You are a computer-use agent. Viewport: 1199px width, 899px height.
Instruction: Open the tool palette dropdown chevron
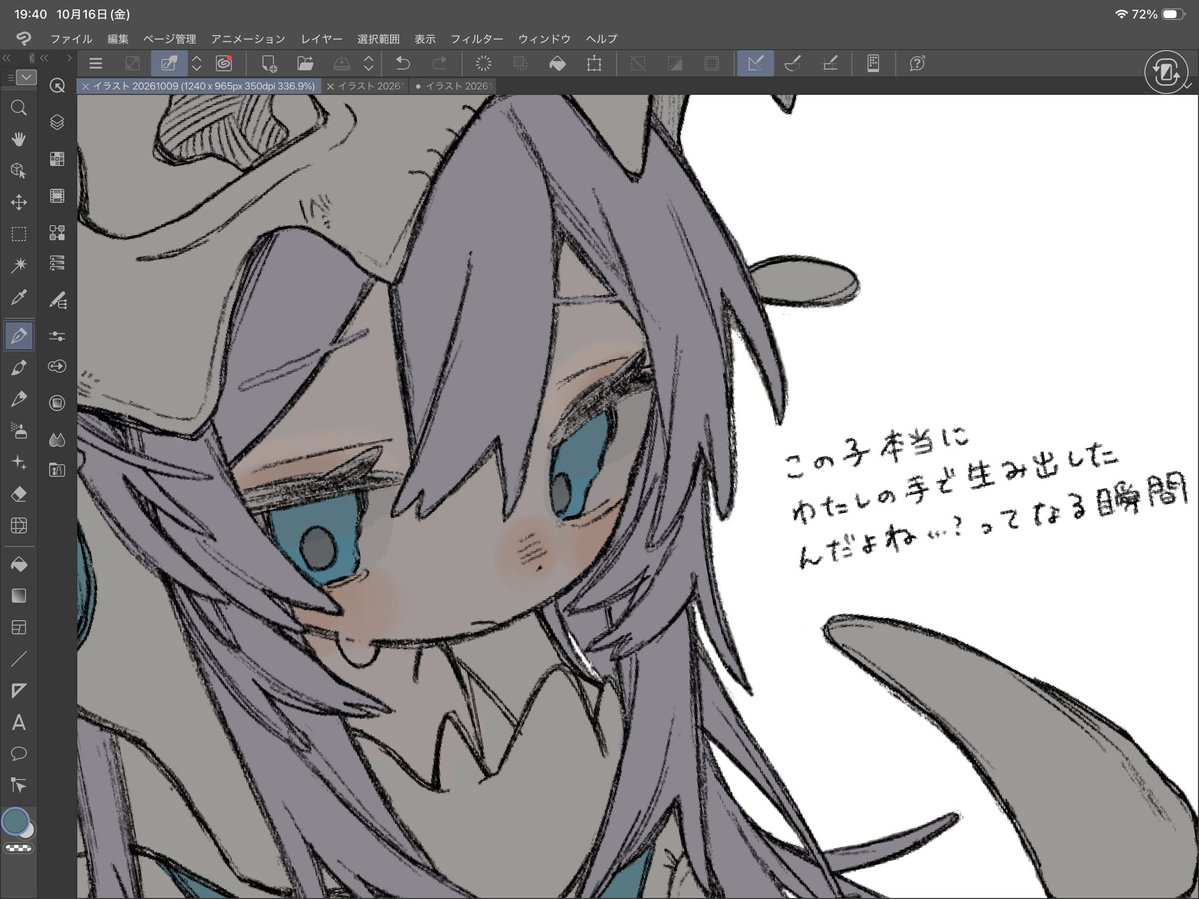26,77
